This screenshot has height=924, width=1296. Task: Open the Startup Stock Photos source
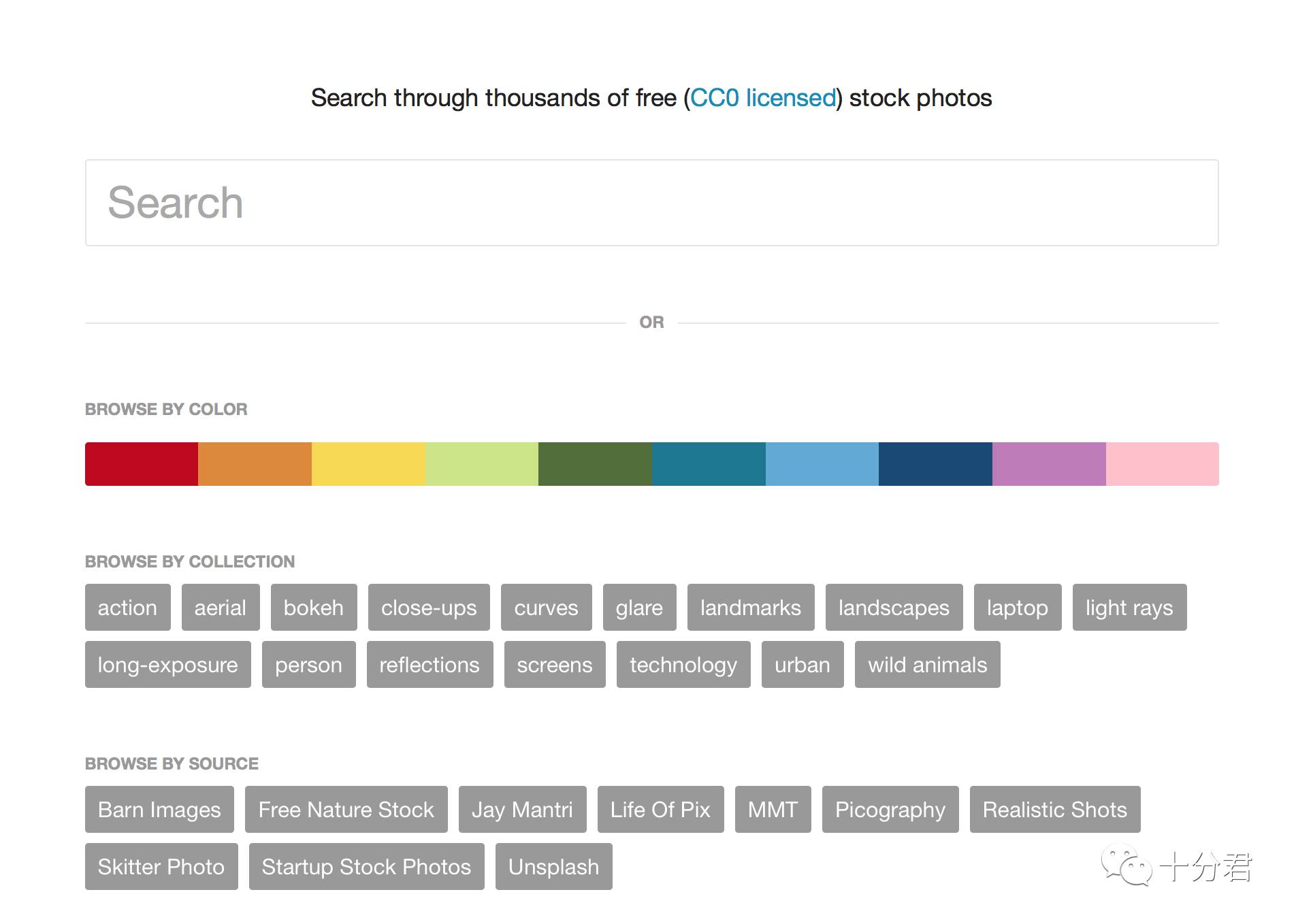click(x=366, y=867)
